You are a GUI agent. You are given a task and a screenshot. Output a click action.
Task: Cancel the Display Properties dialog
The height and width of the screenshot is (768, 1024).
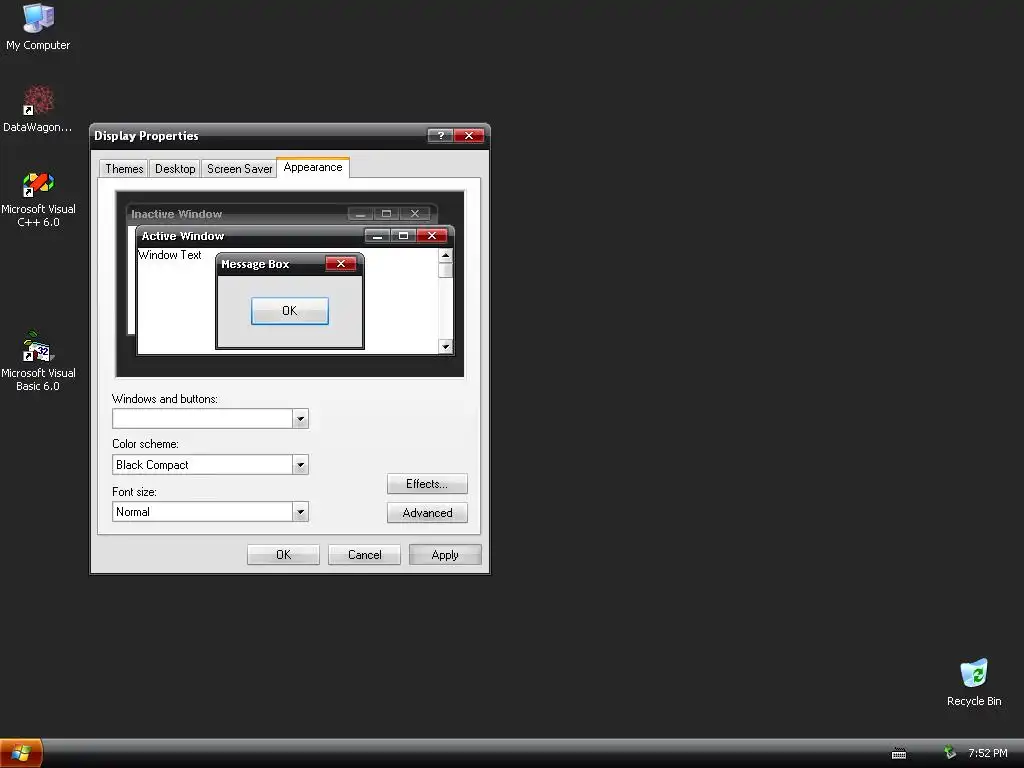click(x=364, y=554)
